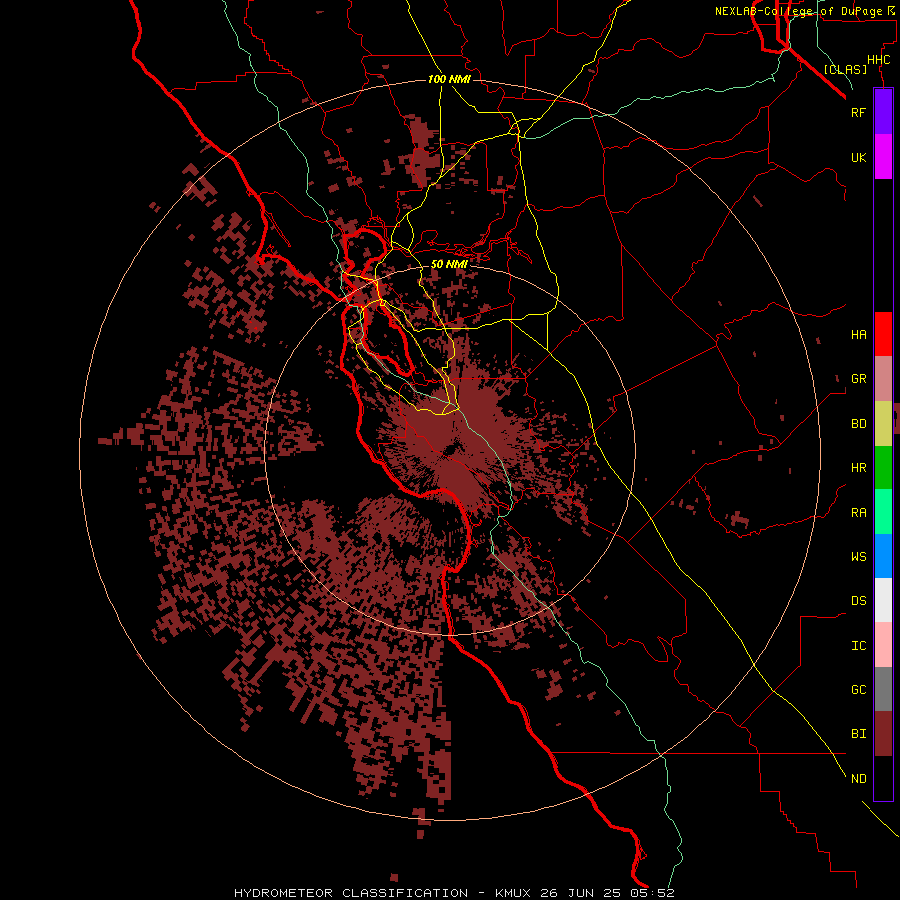Click the HA legend label
Screen dimensions: 900x900
[x=858, y=334]
